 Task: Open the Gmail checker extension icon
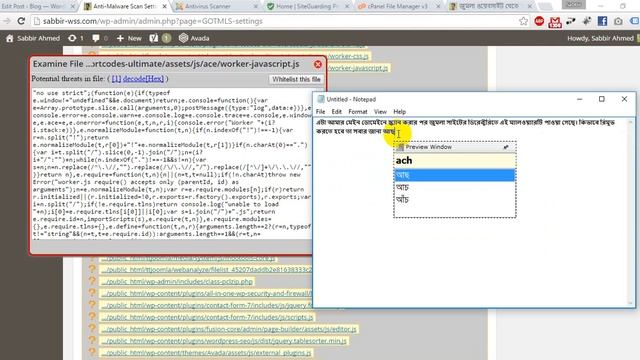pos(555,22)
